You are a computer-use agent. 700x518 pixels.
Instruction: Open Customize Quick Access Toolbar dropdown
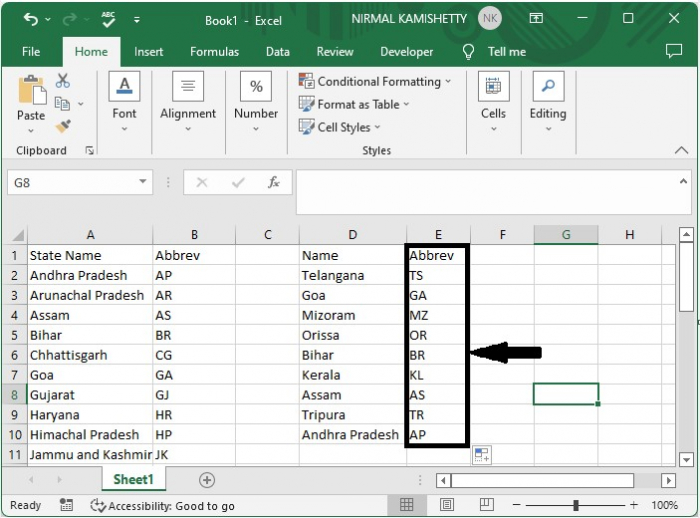(x=137, y=20)
